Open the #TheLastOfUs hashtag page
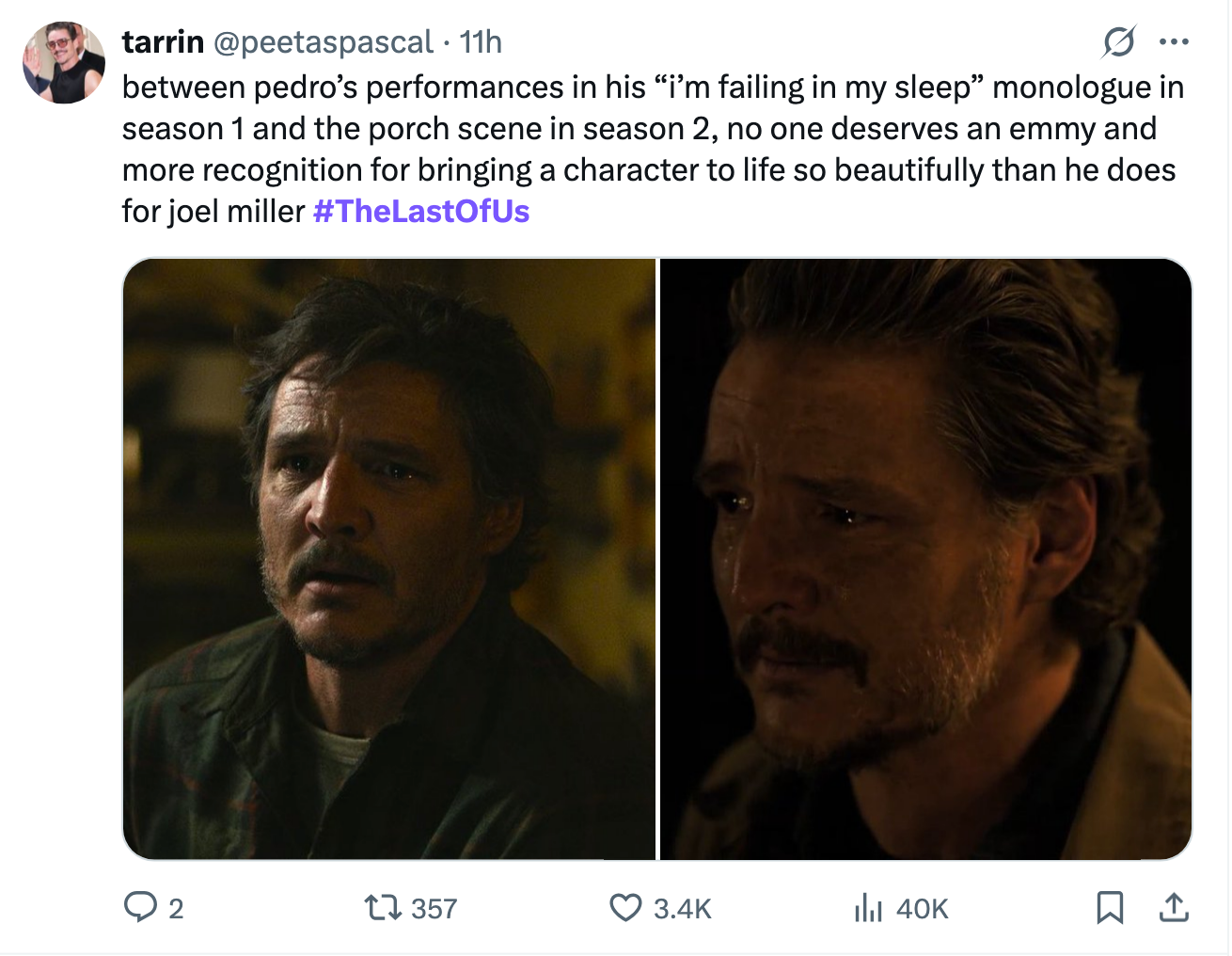This screenshot has width=1232, height=956. [419, 212]
